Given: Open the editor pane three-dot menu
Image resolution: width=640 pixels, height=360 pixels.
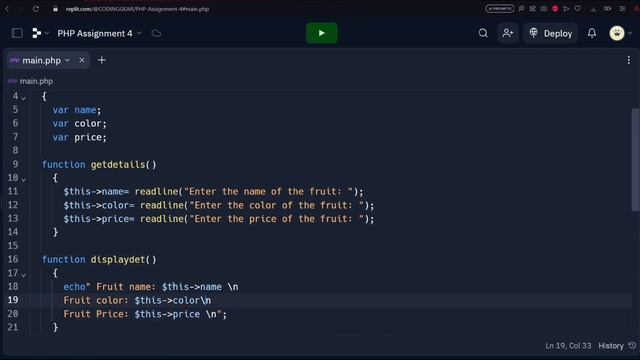Looking at the screenshot, I should pos(629,60).
